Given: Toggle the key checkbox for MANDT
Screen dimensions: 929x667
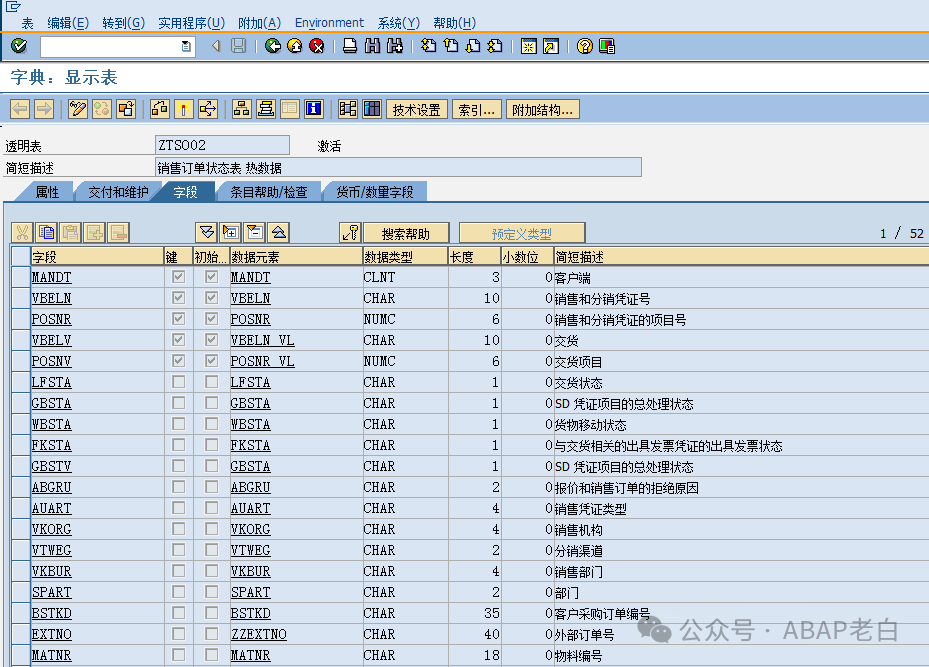Looking at the screenshot, I should tap(178, 277).
